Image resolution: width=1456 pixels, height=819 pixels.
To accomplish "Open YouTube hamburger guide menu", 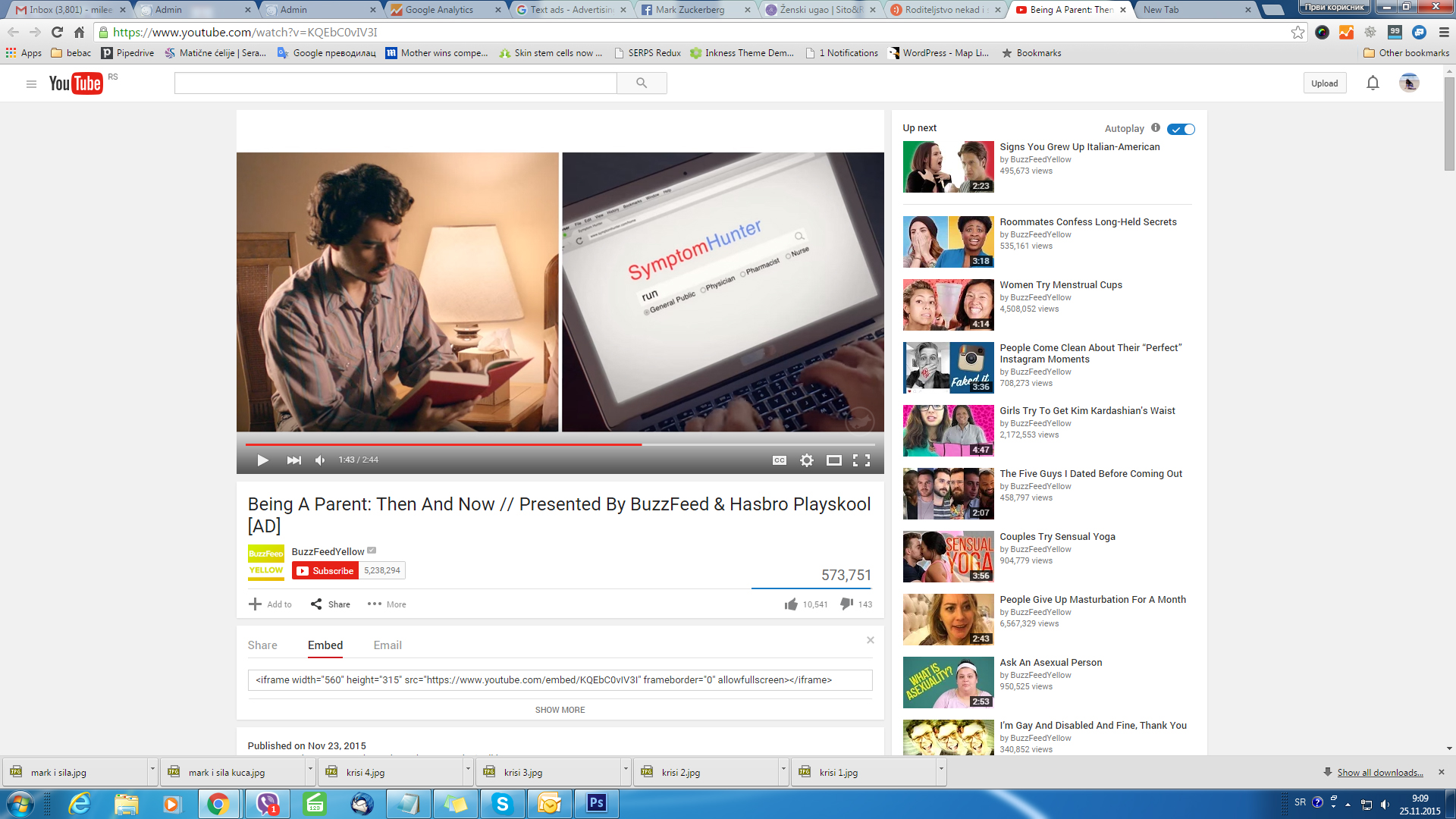I will pyautogui.click(x=31, y=84).
